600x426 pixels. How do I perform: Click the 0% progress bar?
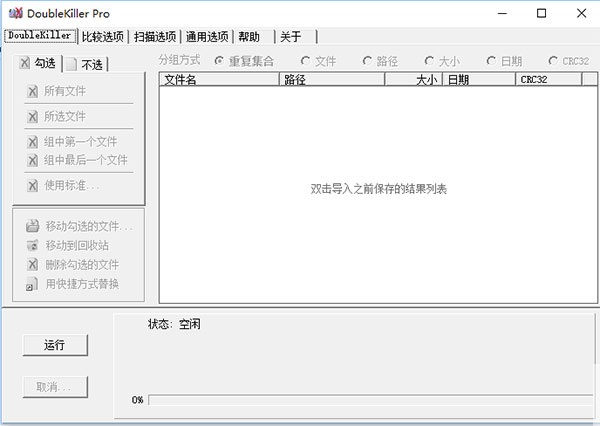coord(370,400)
